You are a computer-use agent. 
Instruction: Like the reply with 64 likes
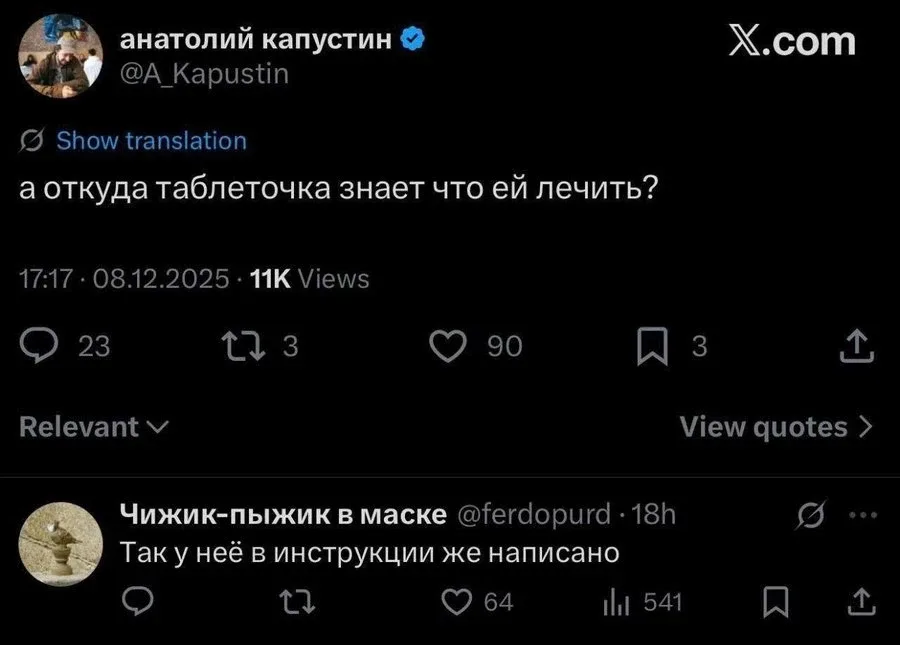459,601
